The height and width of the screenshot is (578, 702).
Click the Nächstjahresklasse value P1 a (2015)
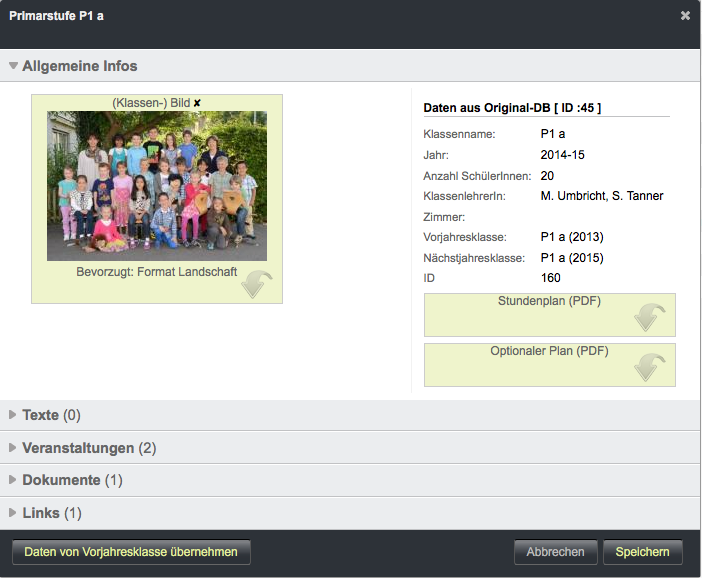pyautogui.click(x=572, y=258)
